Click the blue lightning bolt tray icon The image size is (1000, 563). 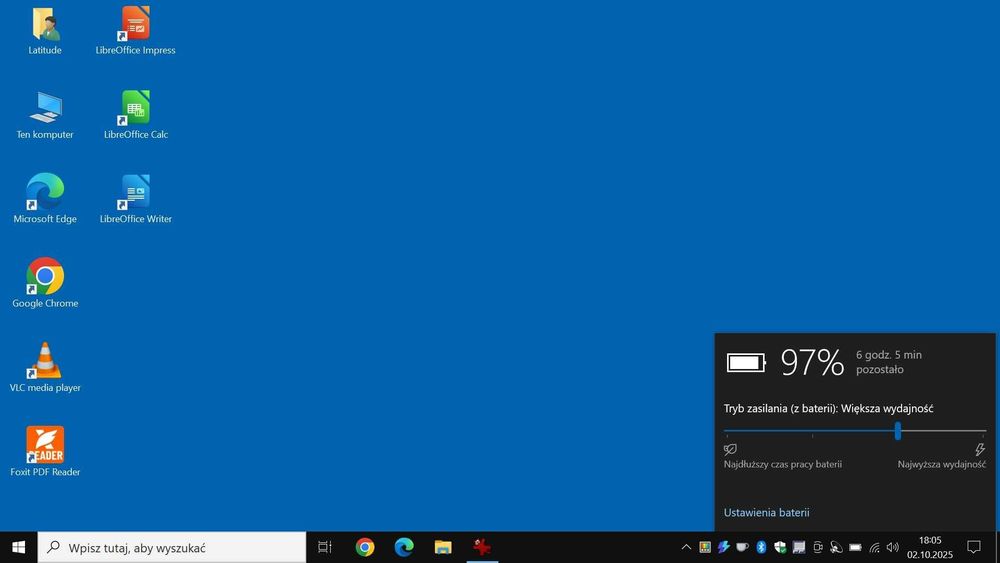723,547
